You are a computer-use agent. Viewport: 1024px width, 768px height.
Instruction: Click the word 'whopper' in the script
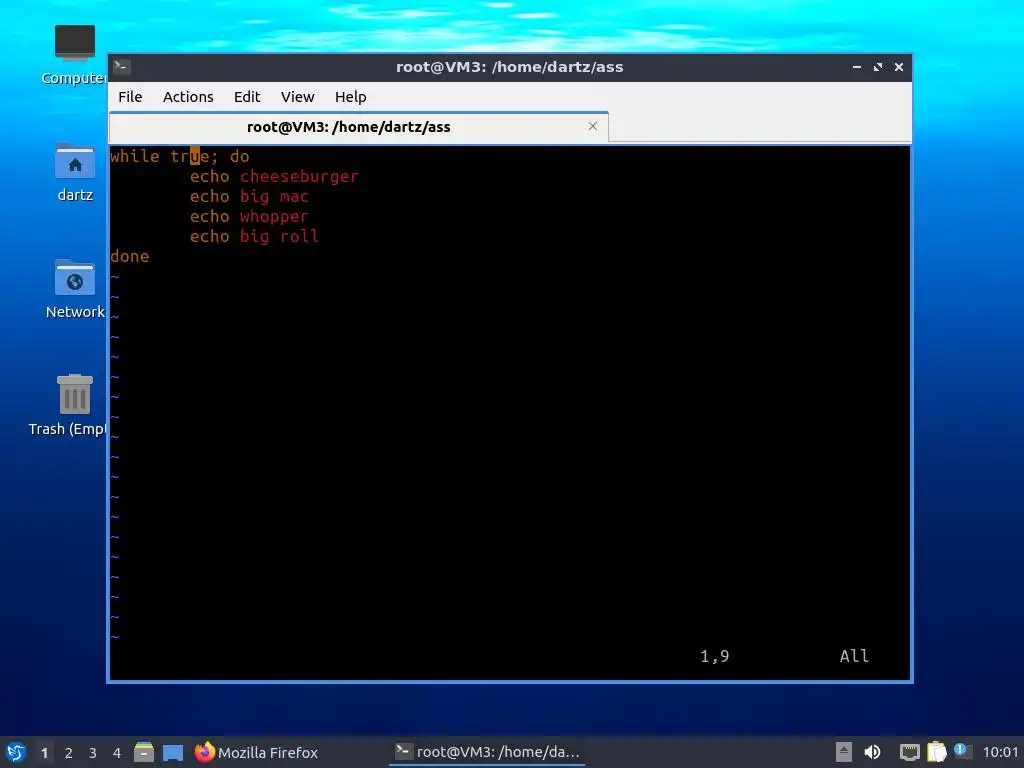tap(274, 217)
